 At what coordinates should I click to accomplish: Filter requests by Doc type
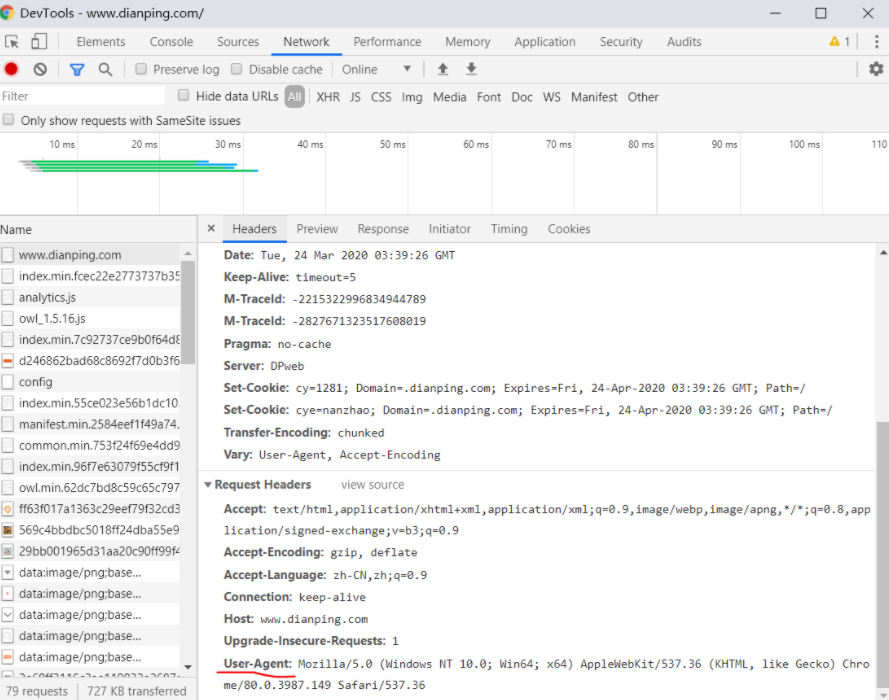(x=522, y=97)
